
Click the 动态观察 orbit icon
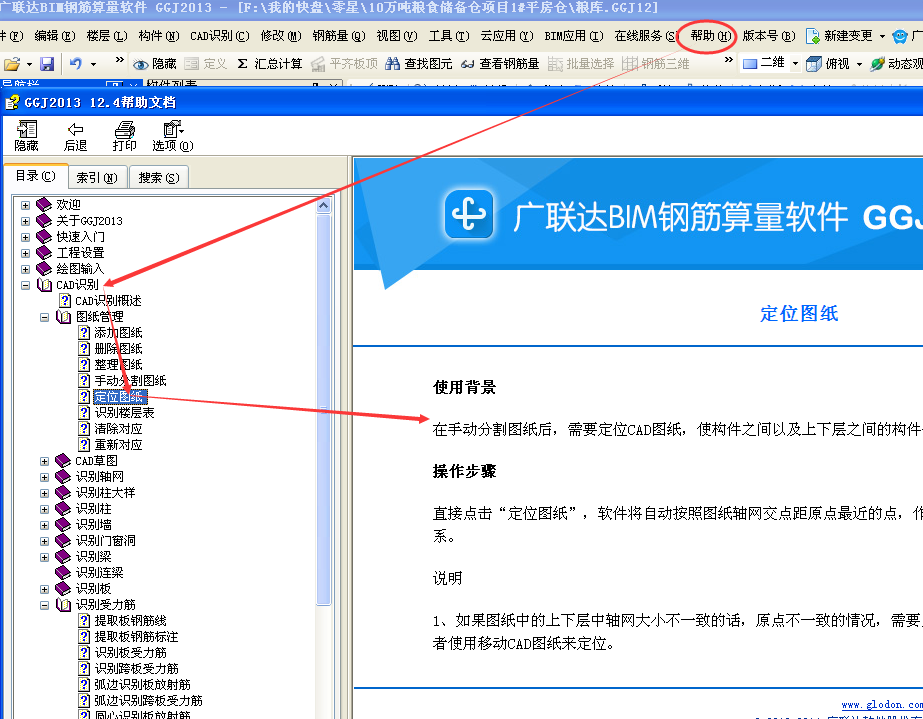point(877,64)
